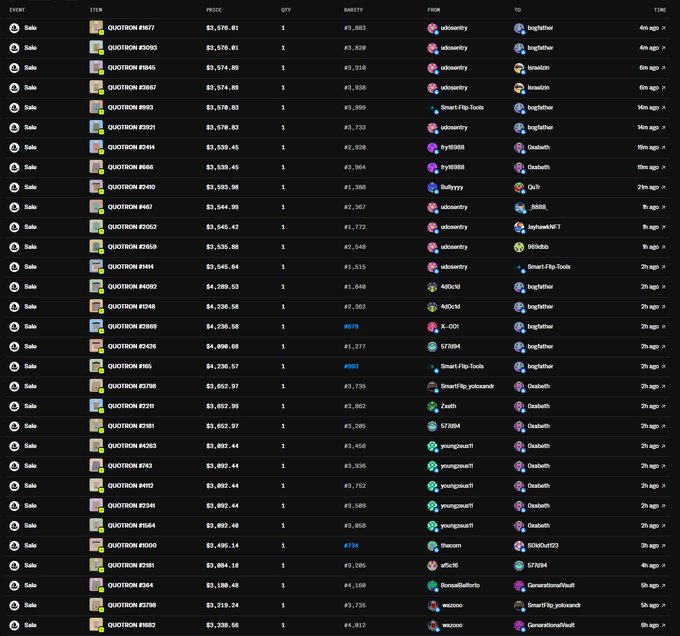Click the Sale event icon for QUOTRON #1682
Screen dimensions: 680x636
click(14, 625)
